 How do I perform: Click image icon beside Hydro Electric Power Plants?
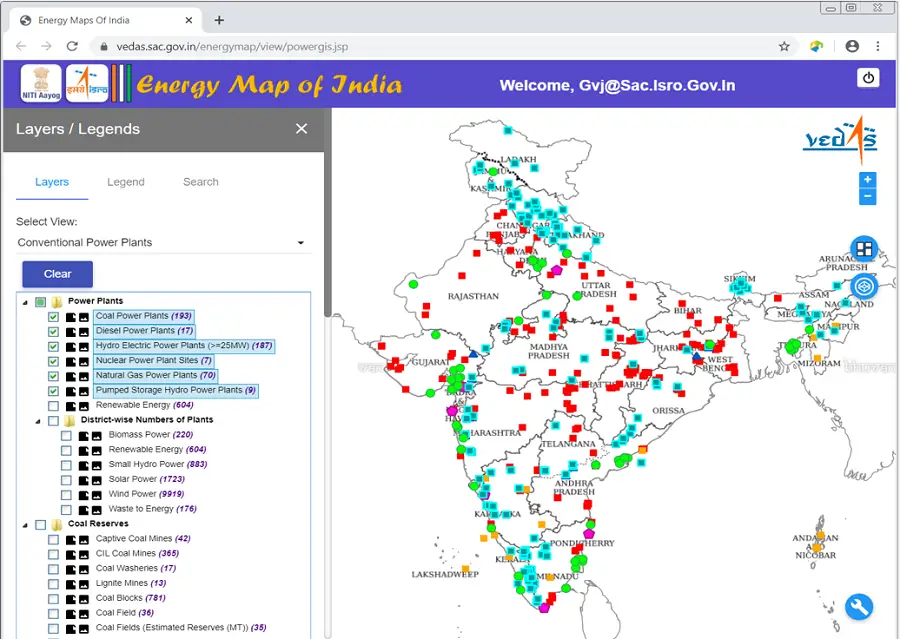84,347
